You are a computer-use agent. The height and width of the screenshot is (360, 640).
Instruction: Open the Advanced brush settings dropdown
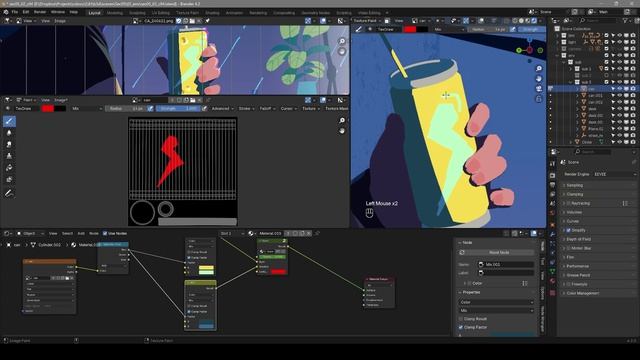tap(222, 109)
